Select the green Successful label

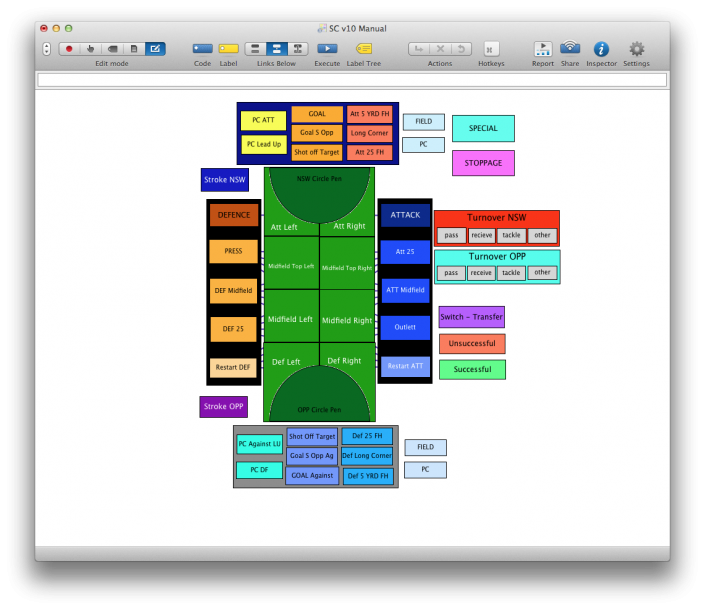click(x=472, y=369)
